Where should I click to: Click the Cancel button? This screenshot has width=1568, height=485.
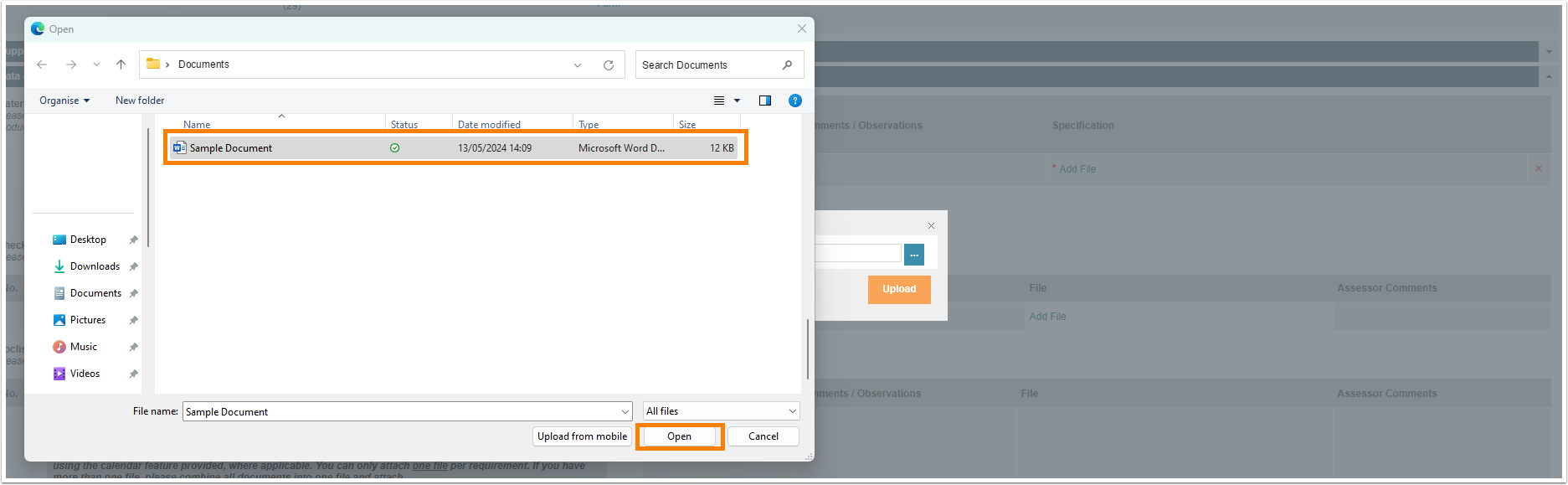click(763, 436)
